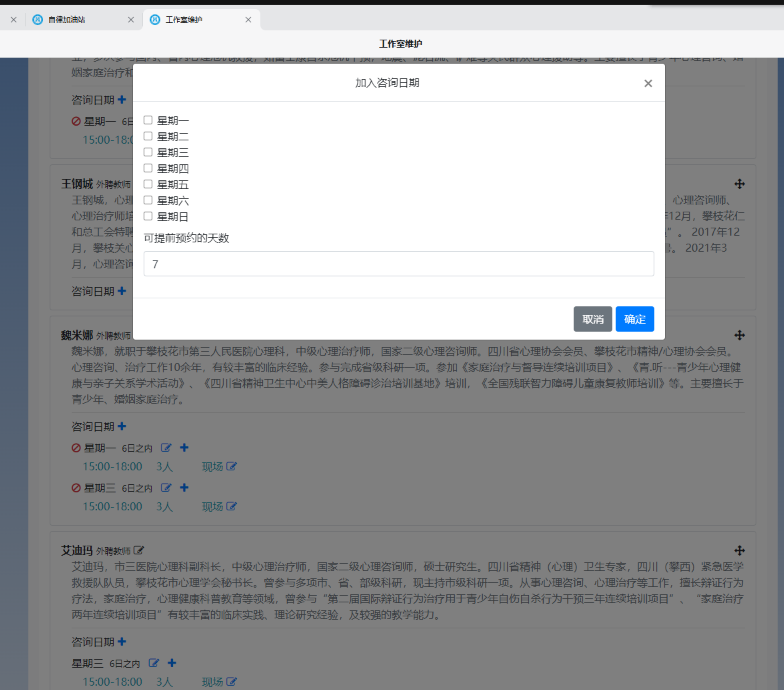
Task: Edit 魏米娜 星期三 6日之内 entry
Action: [x=166, y=488]
